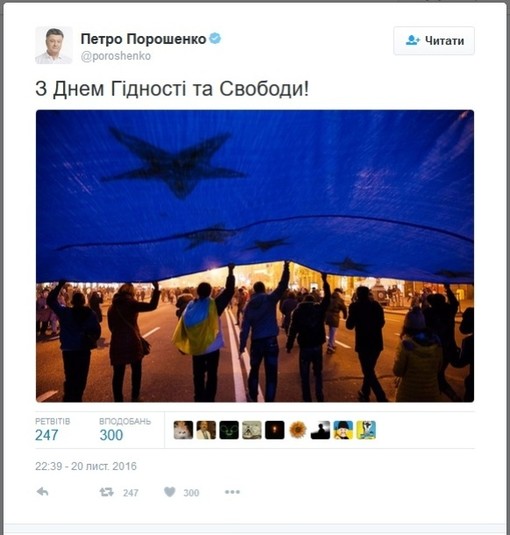Open the last blue-yellow avatar liker
This screenshot has height=535, width=510.
(x=366, y=430)
